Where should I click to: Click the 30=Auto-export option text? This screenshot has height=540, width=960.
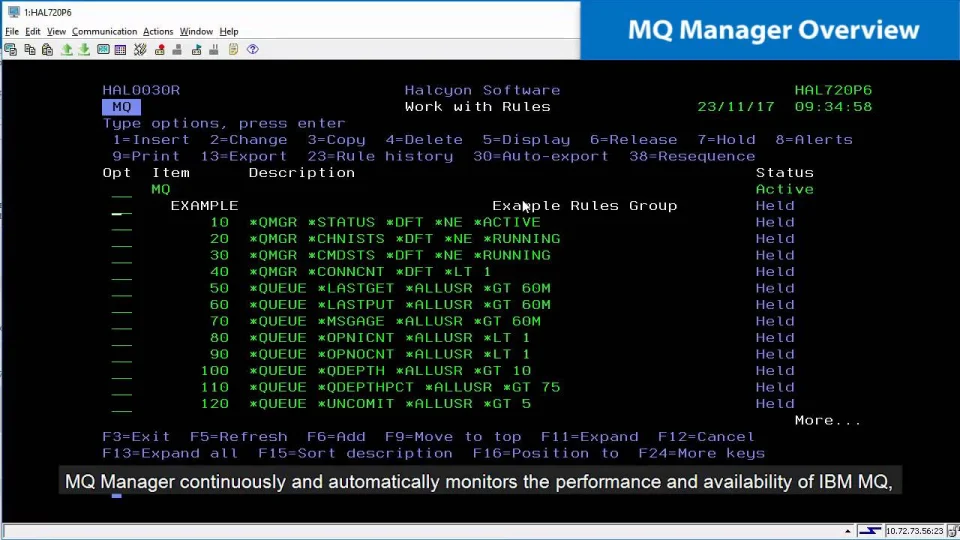(x=541, y=156)
